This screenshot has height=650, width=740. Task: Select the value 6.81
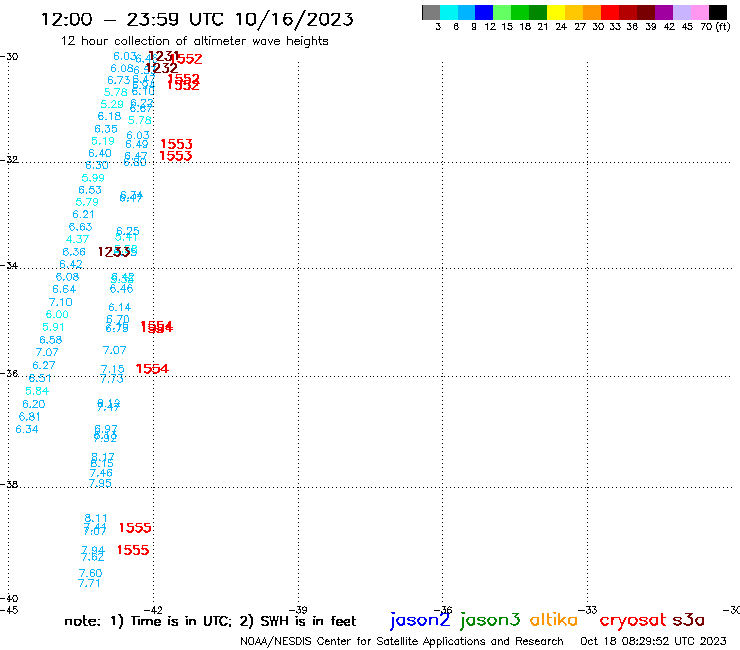29,417
